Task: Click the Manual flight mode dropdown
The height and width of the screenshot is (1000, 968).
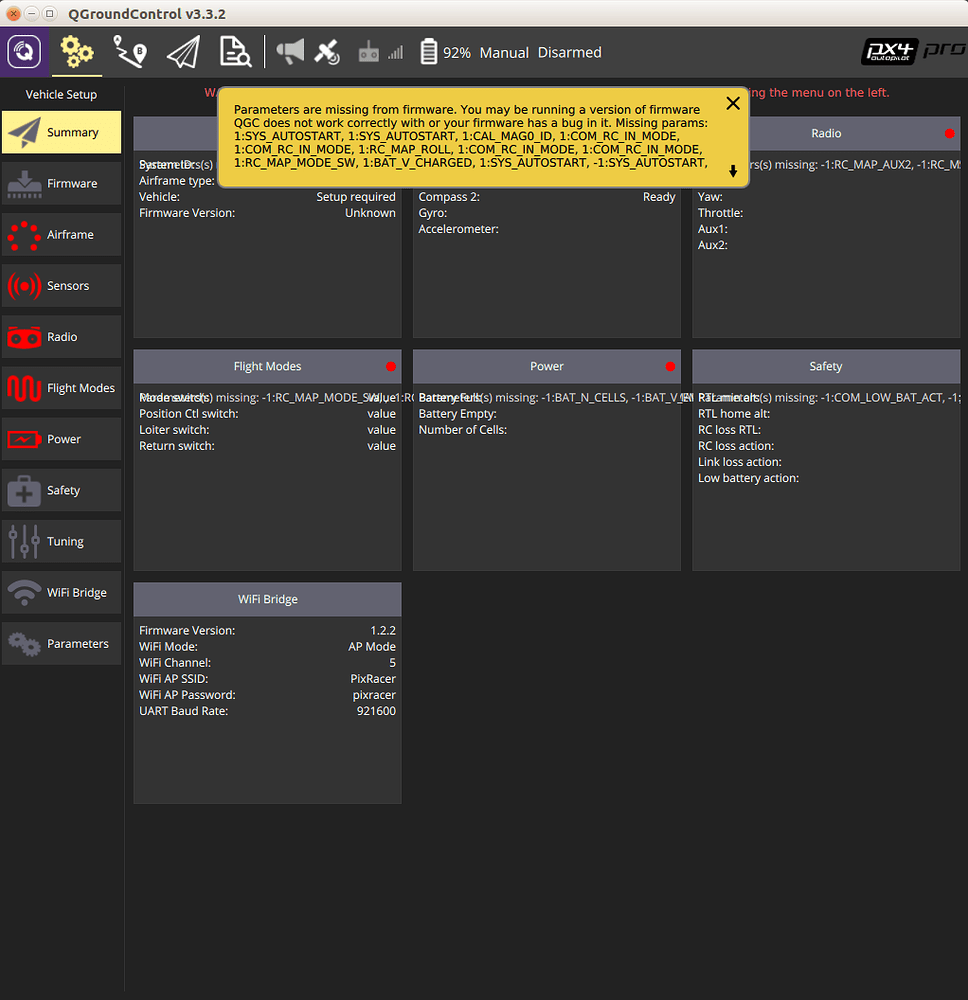Action: pos(504,52)
